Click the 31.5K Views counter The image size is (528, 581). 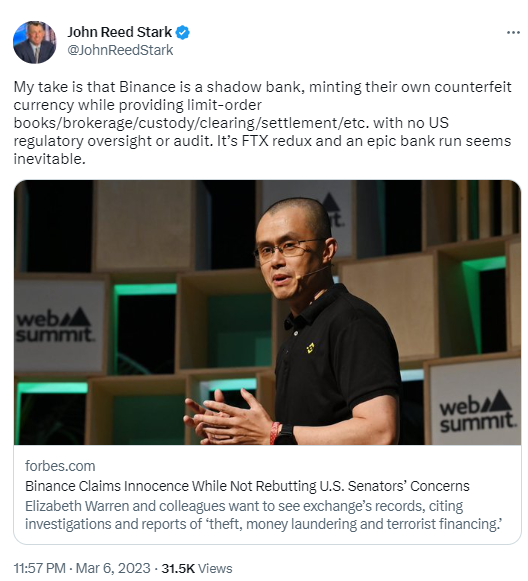(197, 568)
